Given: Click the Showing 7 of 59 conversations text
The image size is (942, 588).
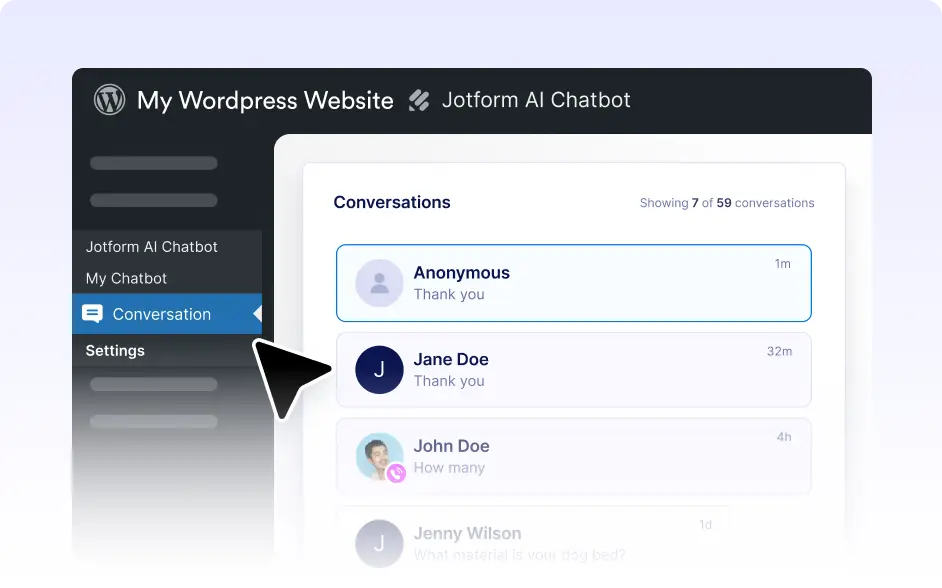Looking at the screenshot, I should click(727, 203).
